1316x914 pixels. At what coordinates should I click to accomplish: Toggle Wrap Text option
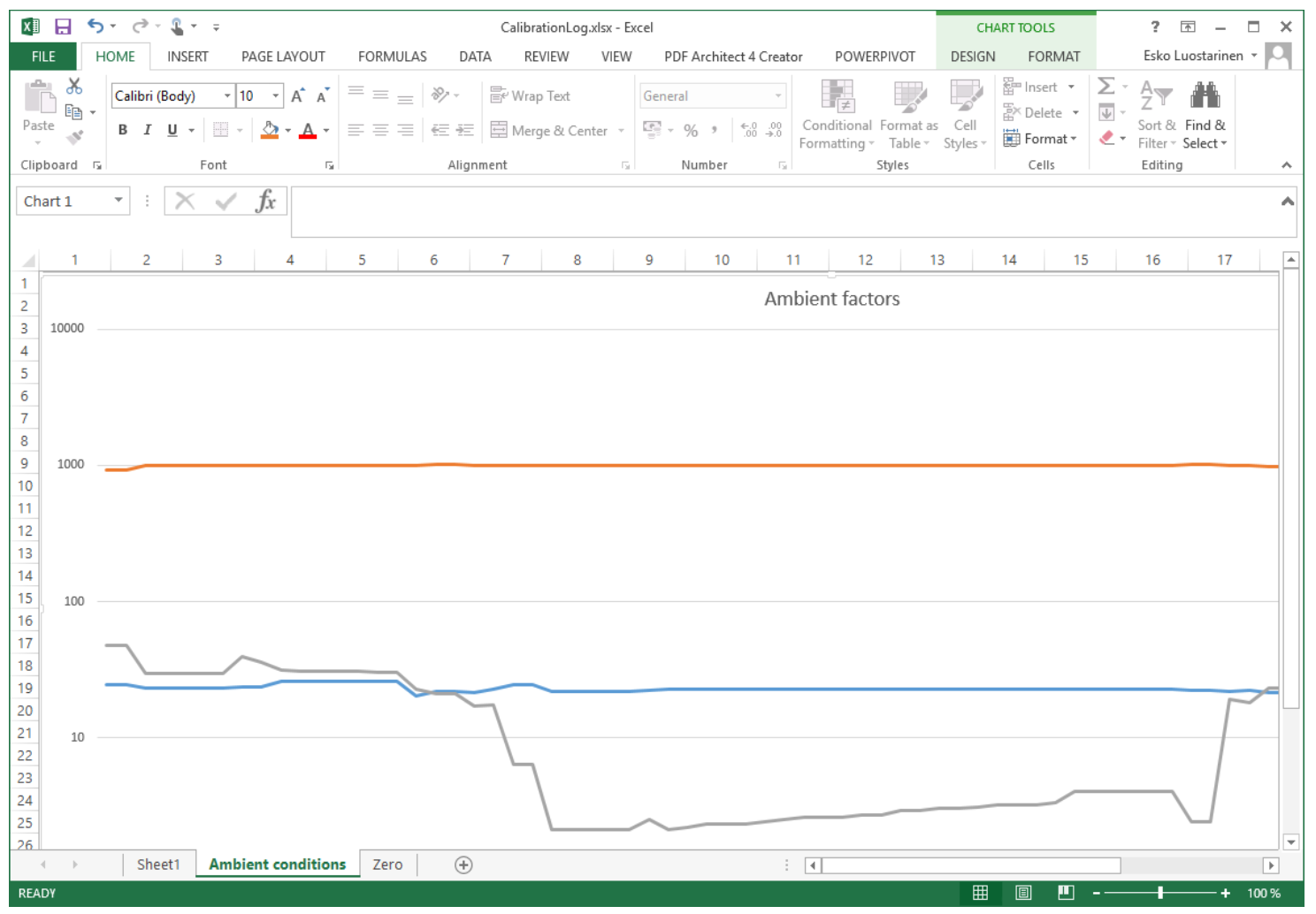tap(531, 95)
